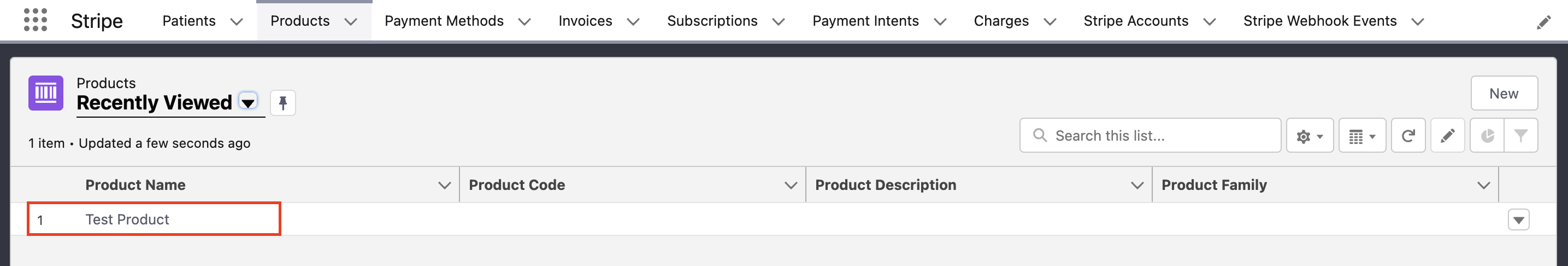Click the refresh list icon
The height and width of the screenshot is (266, 1568).
pos(1407,135)
